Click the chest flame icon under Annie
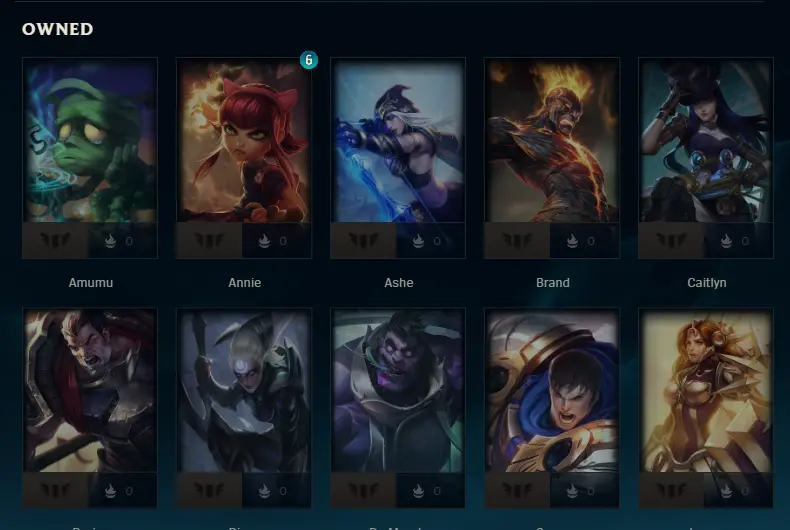The height and width of the screenshot is (530, 790). click(264, 241)
